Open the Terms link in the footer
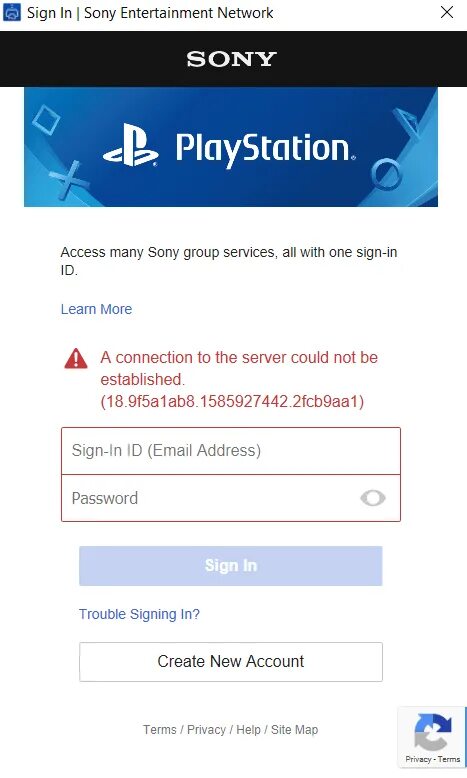Image resolution: width=467 pixels, height=778 pixels. (x=160, y=730)
